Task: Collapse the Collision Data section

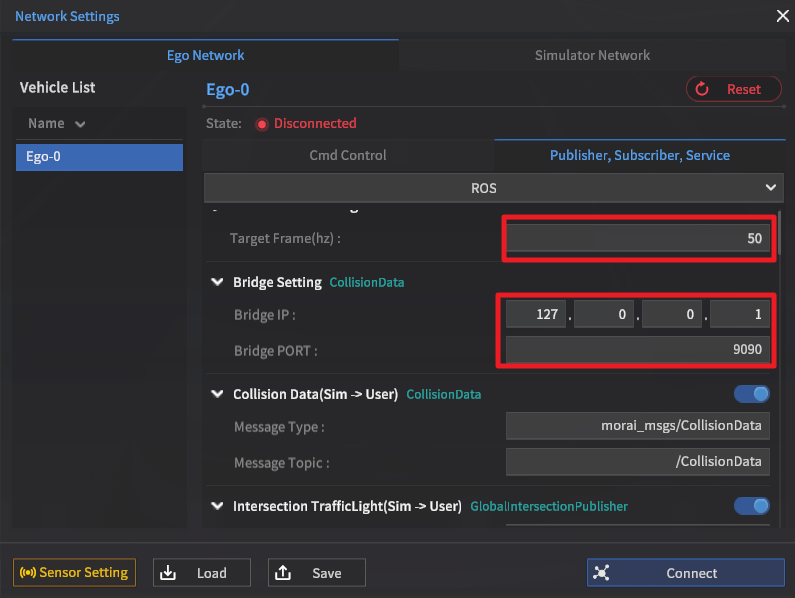Action: coord(217,395)
